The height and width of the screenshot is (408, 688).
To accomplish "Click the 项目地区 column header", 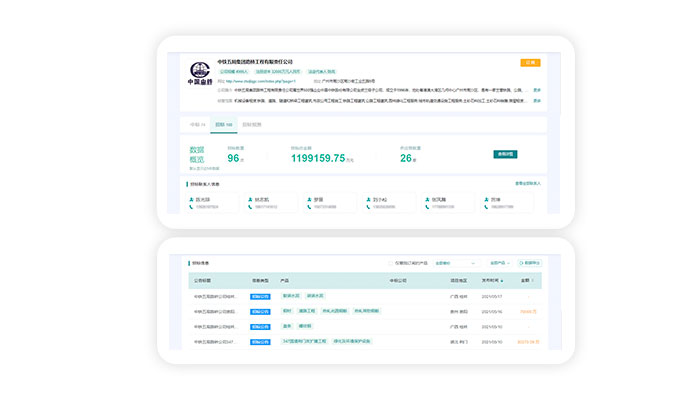I will [459, 280].
